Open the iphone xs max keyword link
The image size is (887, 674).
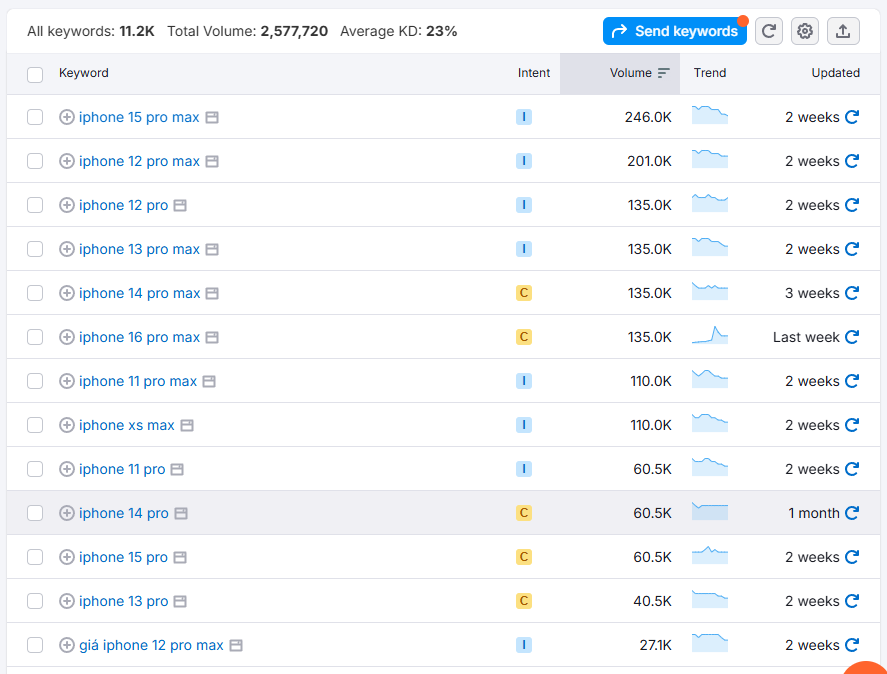pos(127,425)
